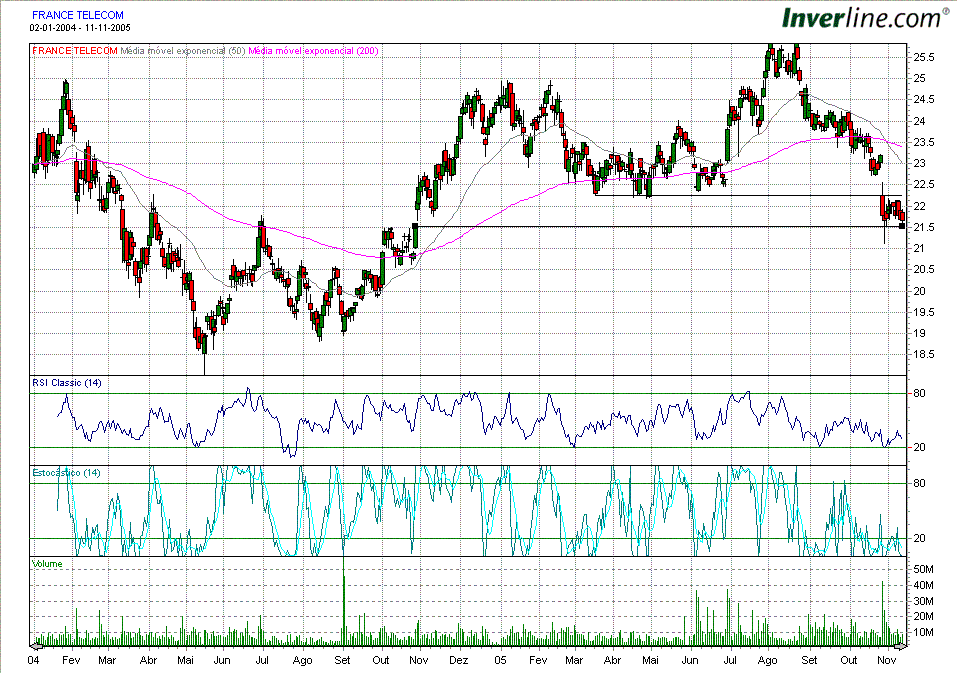Click the 04 year marker on time axis
Viewport: 958px width, 674px height.
coord(34,661)
